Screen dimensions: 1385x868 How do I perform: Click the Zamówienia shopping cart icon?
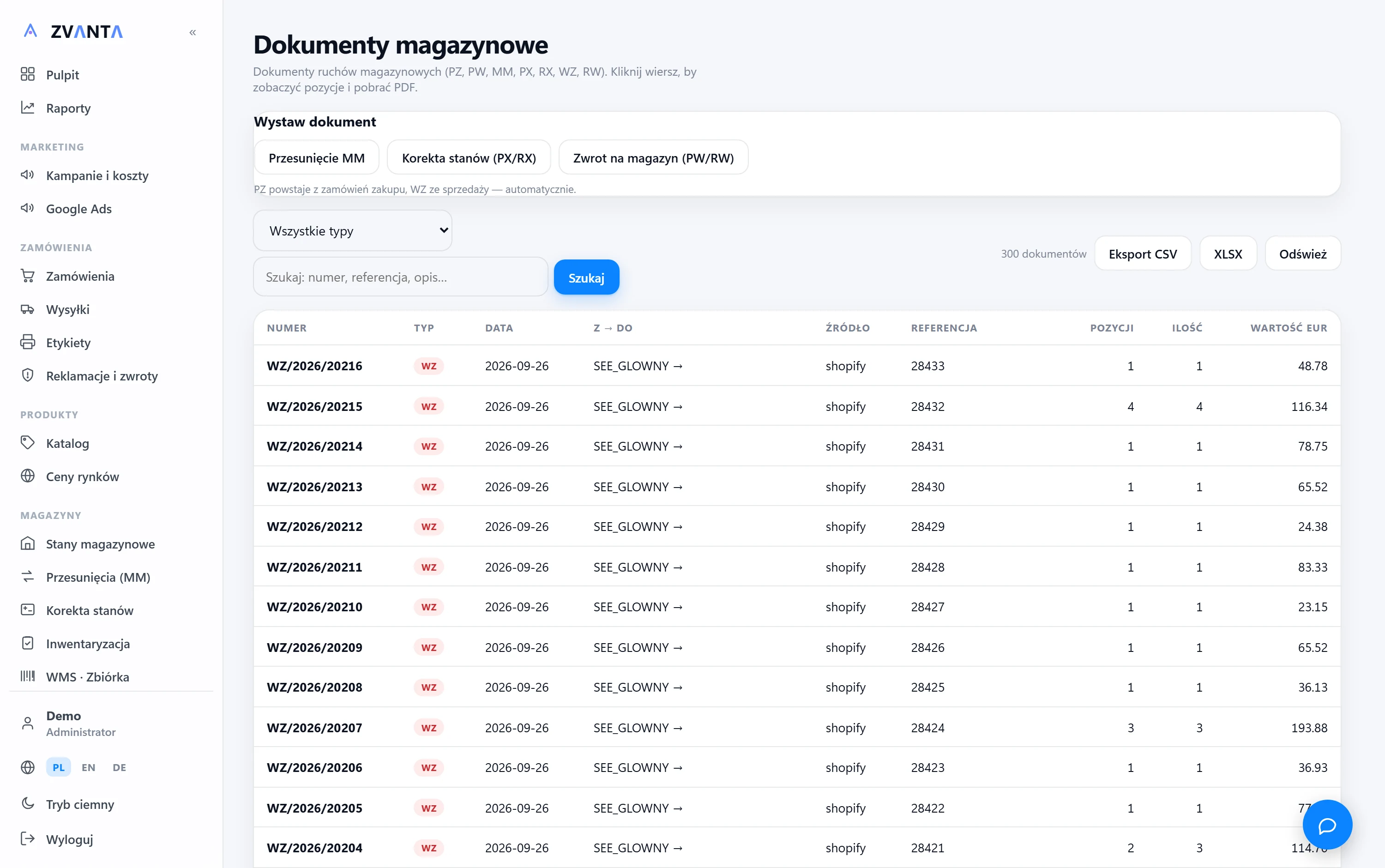(x=28, y=276)
